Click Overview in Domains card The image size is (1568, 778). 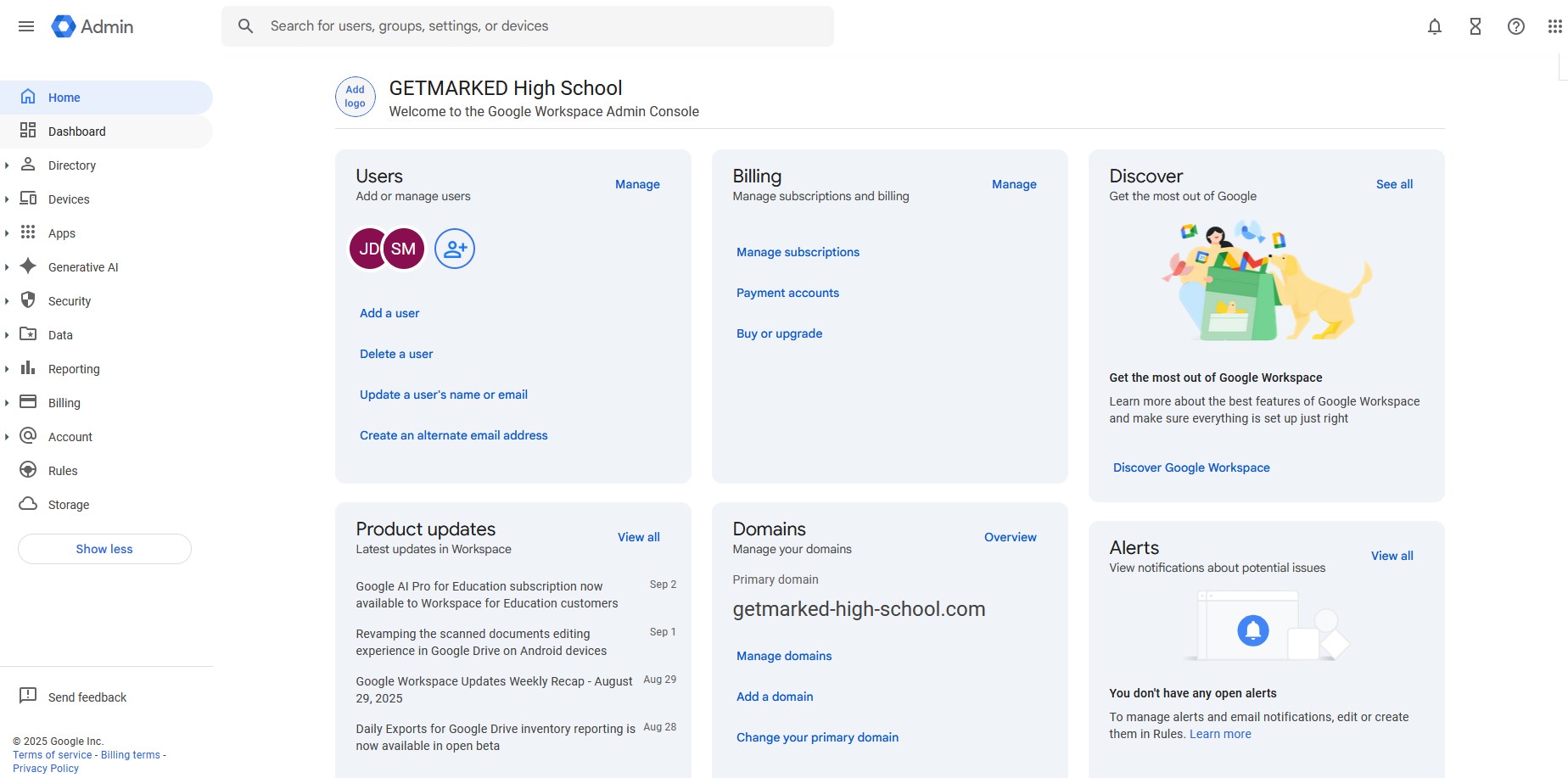pos(1011,537)
